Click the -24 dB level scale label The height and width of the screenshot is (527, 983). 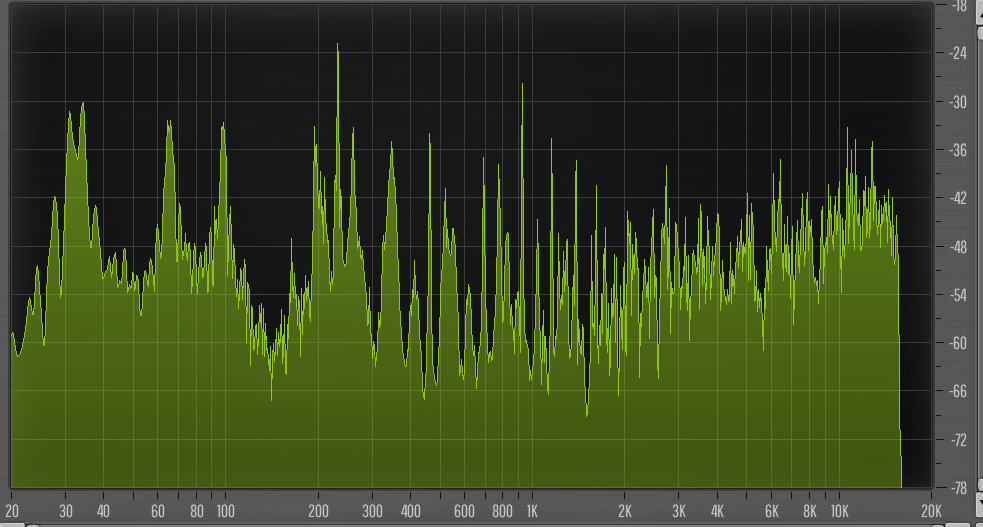point(958,53)
